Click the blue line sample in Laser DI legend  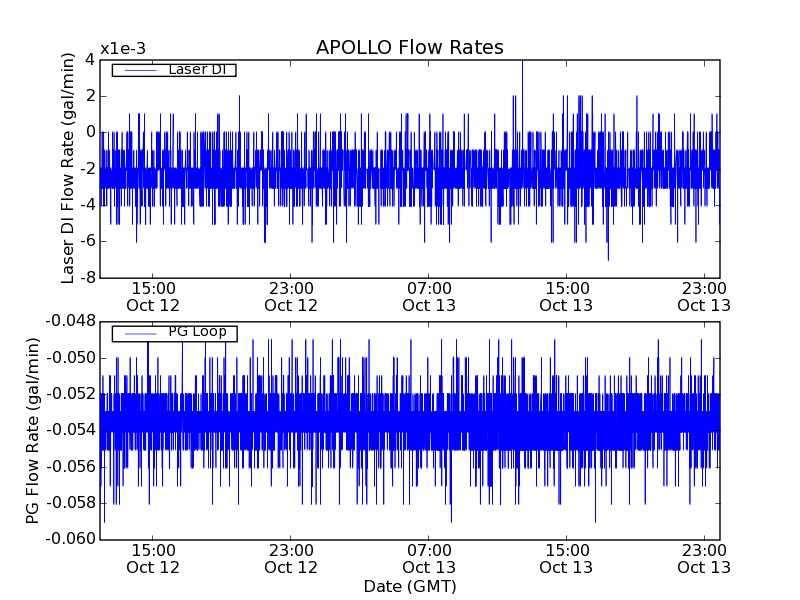pyautogui.click(x=139, y=70)
